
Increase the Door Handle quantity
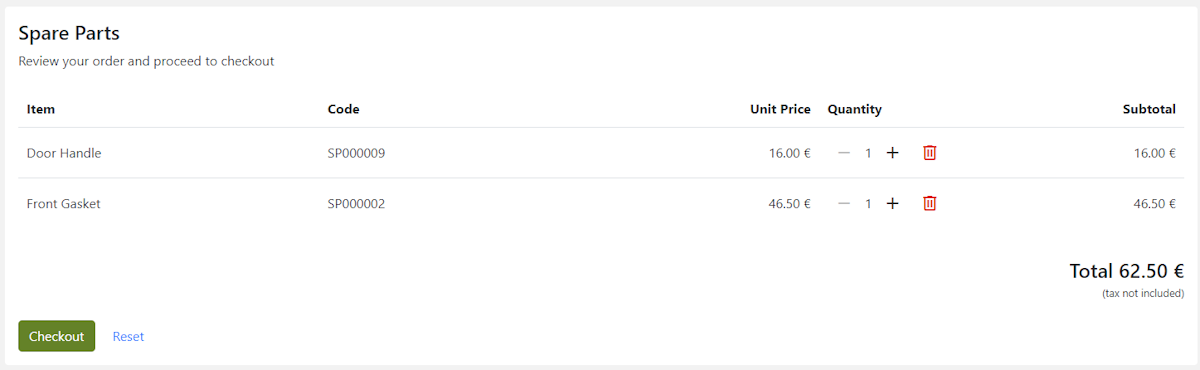(893, 153)
